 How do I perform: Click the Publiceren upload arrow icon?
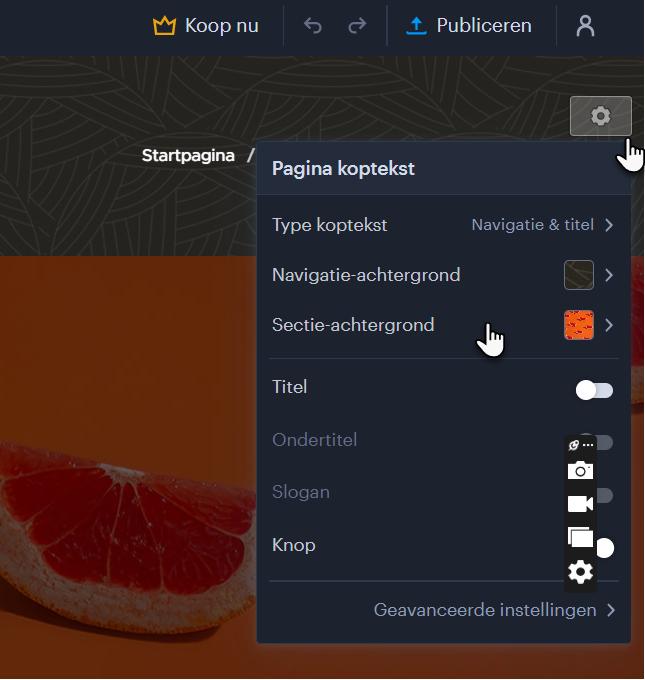pyautogui.click(x=416, y=26)
